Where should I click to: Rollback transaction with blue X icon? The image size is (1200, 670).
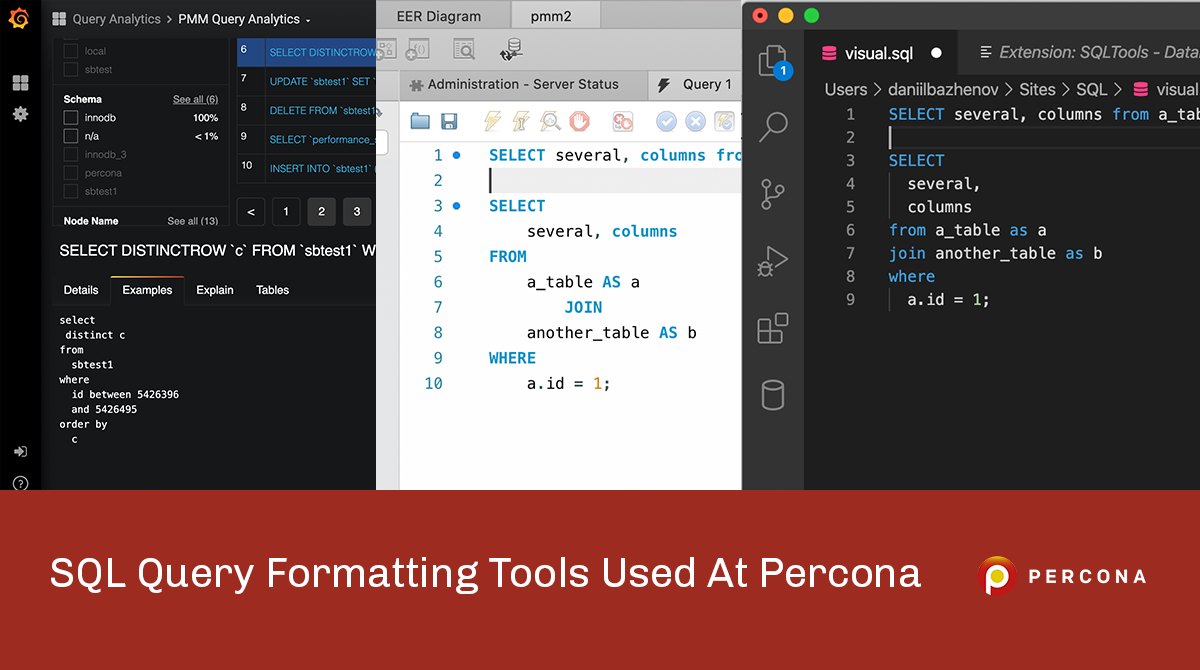(x=695, y=121)
